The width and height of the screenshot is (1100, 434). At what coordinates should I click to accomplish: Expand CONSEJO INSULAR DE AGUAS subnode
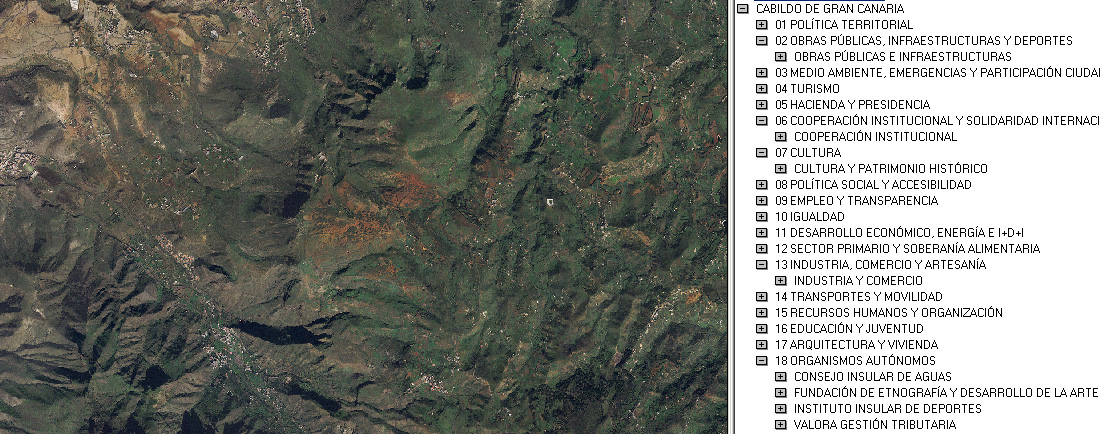coord(781,377)
